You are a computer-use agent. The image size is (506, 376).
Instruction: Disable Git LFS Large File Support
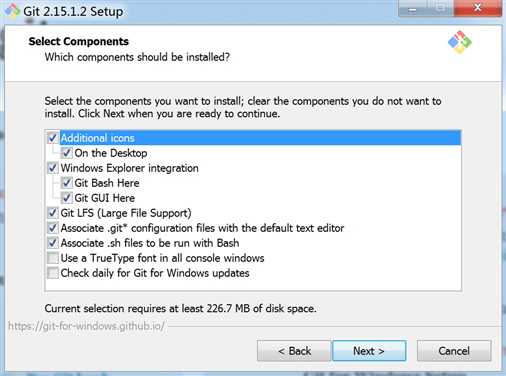point(53,213)
